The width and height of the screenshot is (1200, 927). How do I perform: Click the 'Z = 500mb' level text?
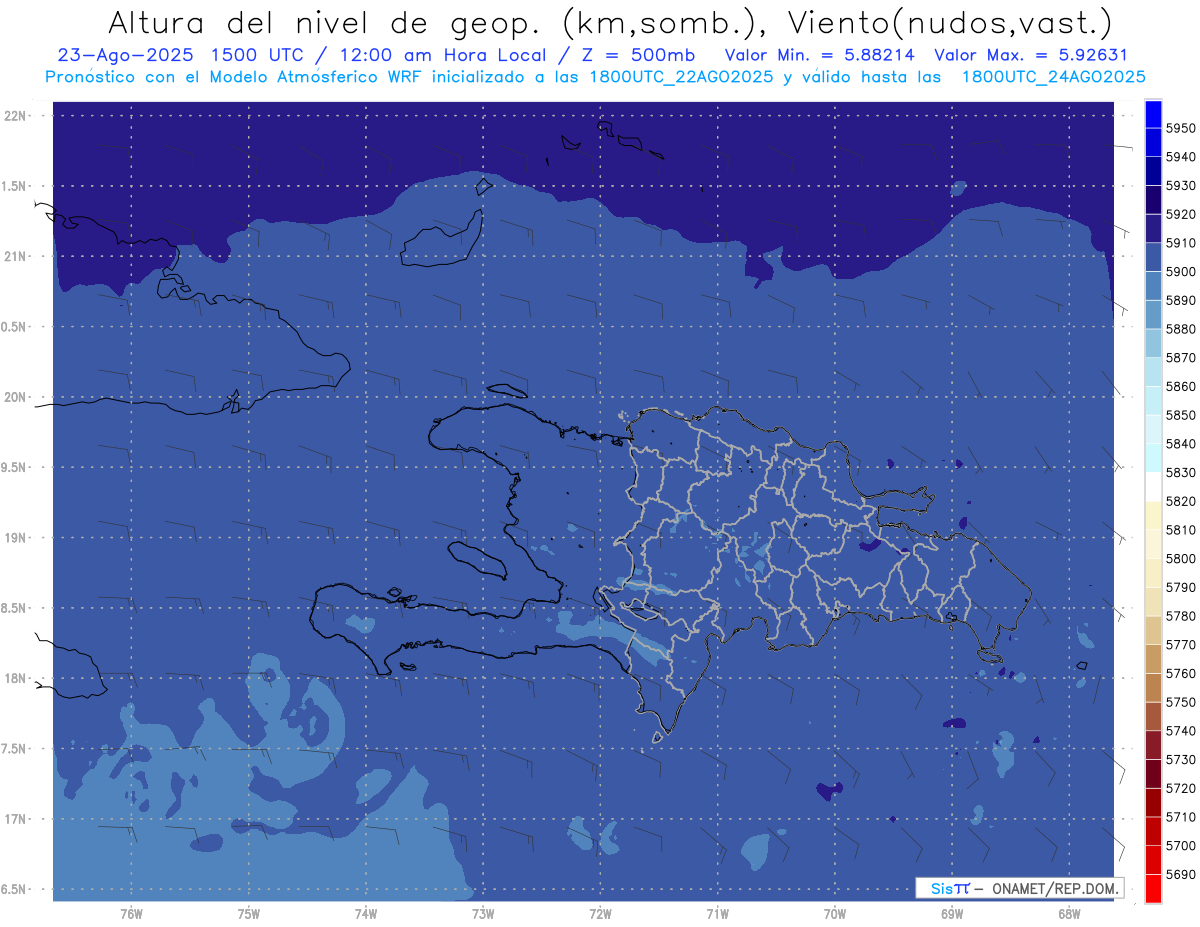click(x=636, y=55)
